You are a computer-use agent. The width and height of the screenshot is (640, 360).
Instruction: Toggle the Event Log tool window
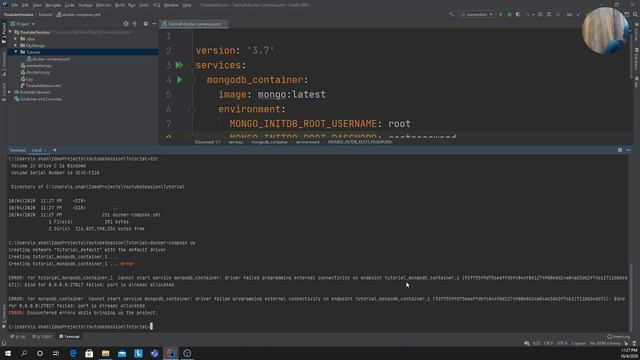(618, 337)
